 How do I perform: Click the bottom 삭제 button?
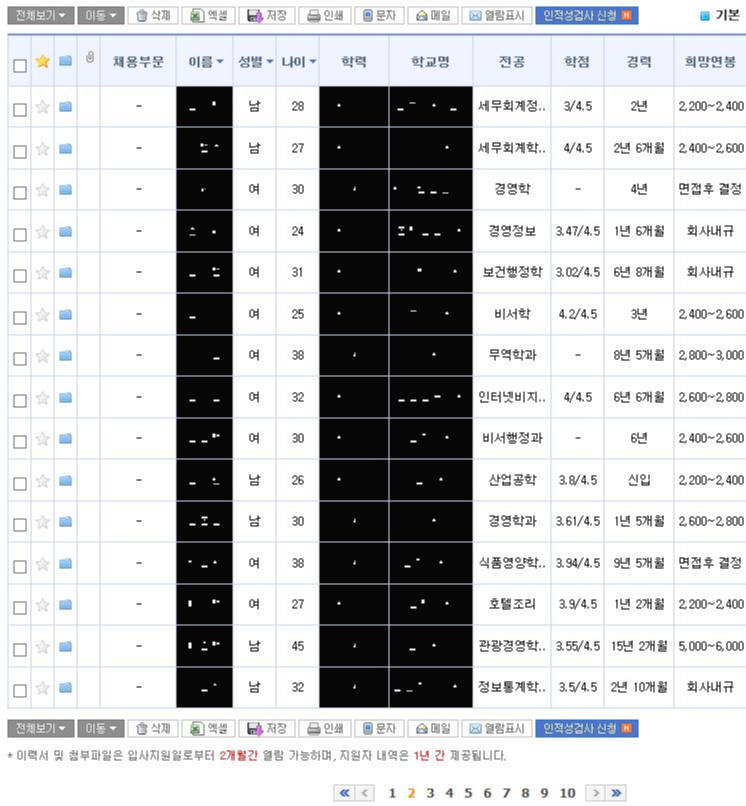(153, 728)
